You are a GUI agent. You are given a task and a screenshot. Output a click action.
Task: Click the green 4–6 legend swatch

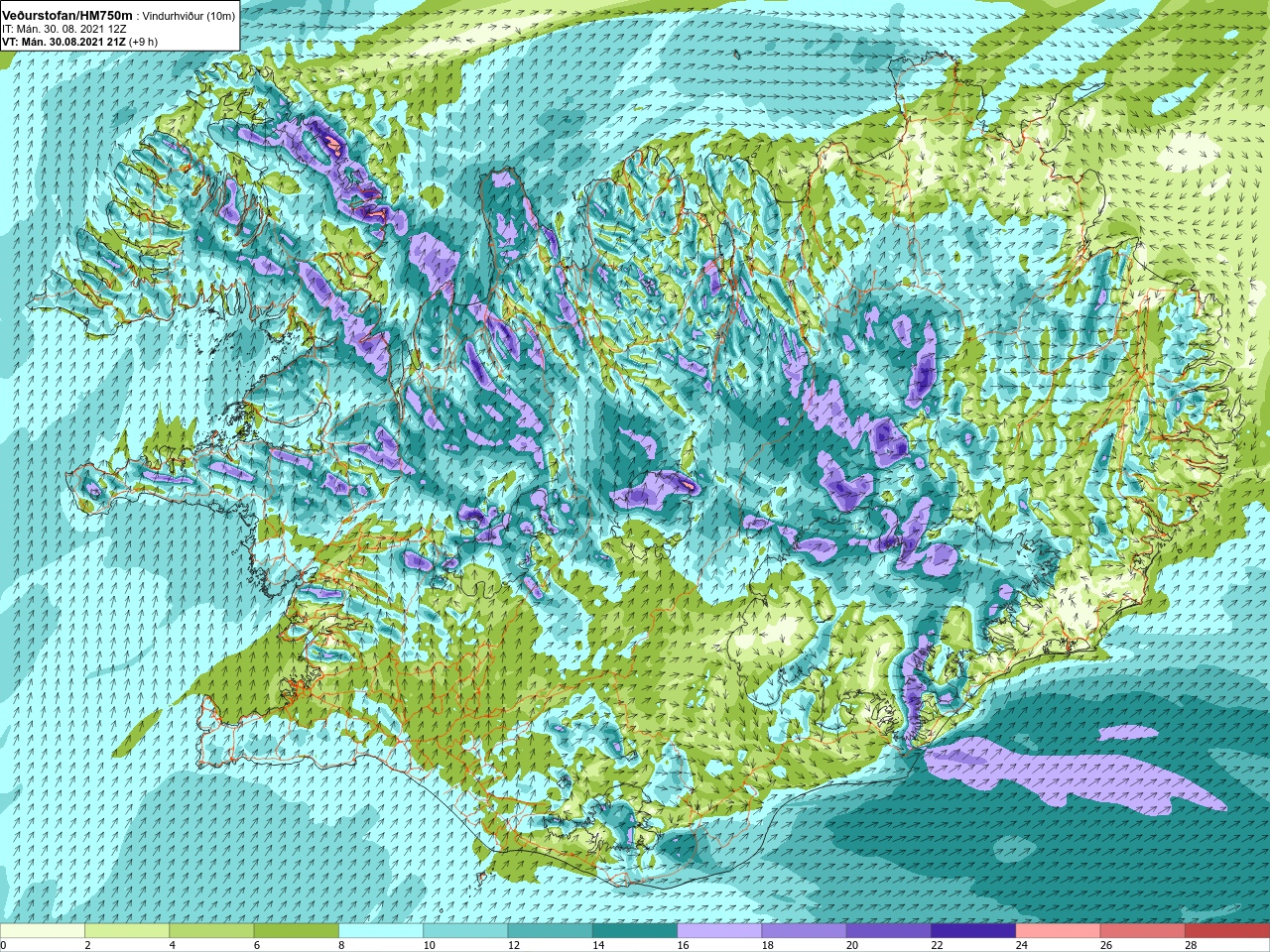(x=211, y=931)
